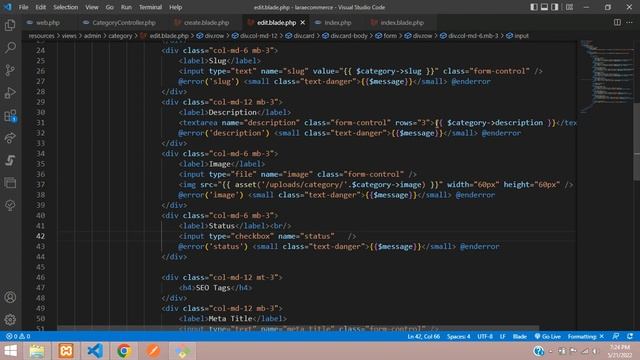This screenshot has height=360, width=640.
Task: Click the Windows Start button
Action: 11,351
